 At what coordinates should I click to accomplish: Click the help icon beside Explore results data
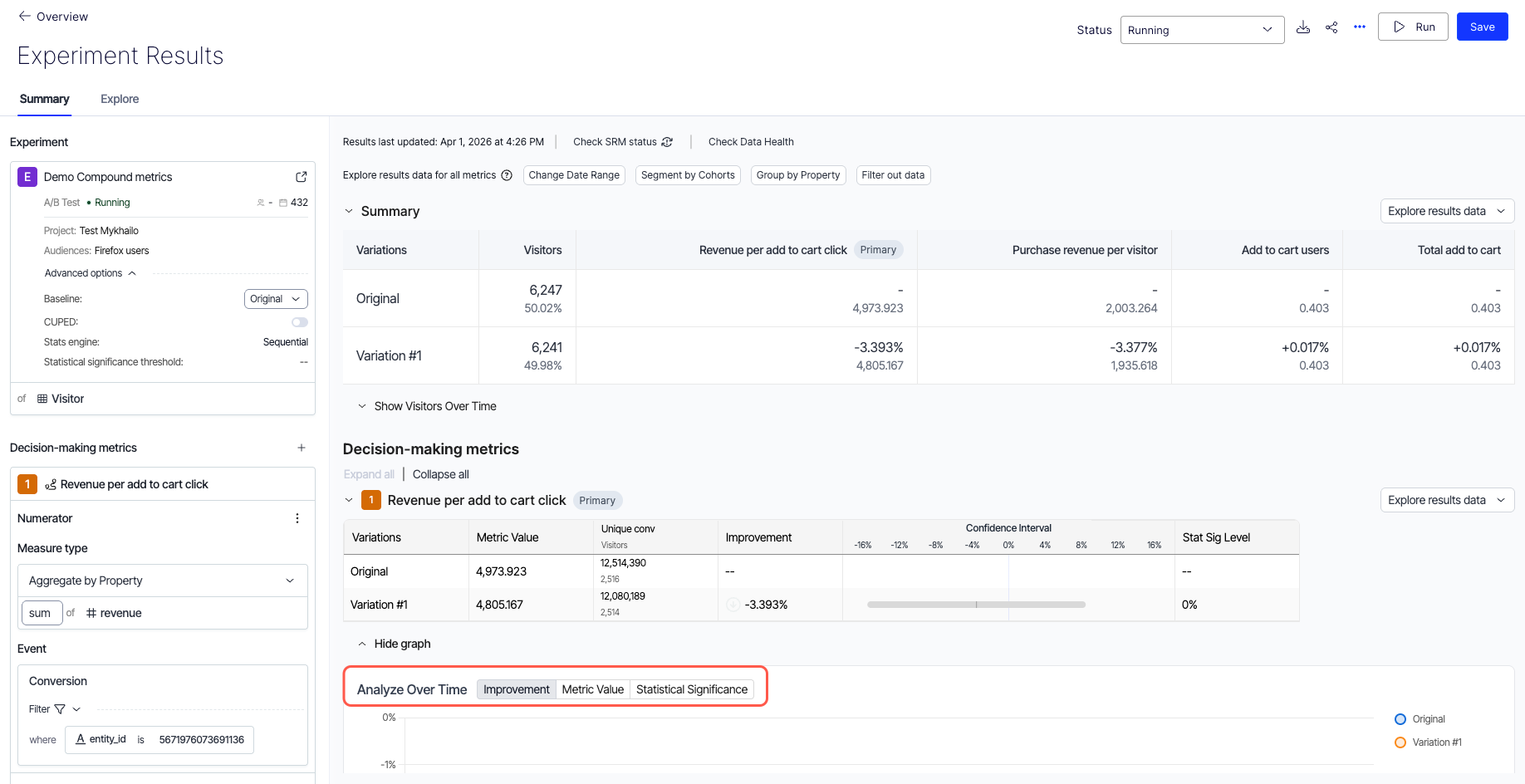tap(507, 175)
